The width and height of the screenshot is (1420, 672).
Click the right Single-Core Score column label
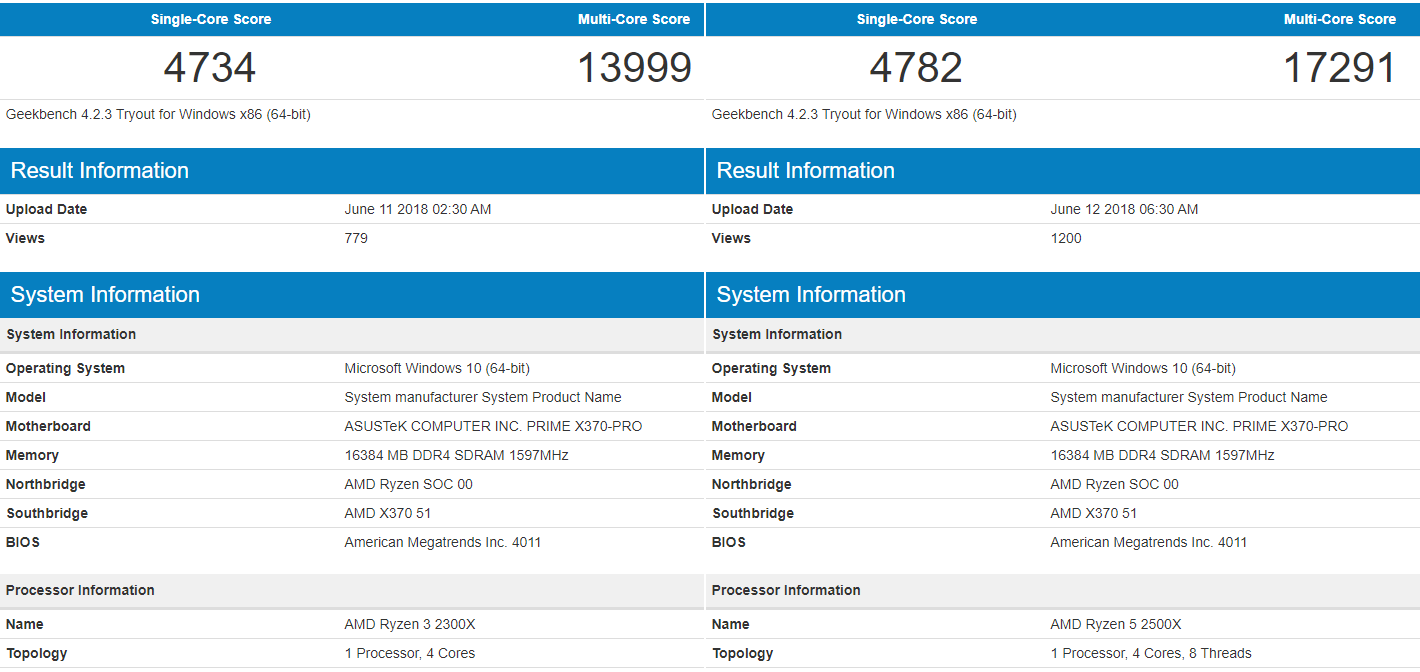[917, 19]
